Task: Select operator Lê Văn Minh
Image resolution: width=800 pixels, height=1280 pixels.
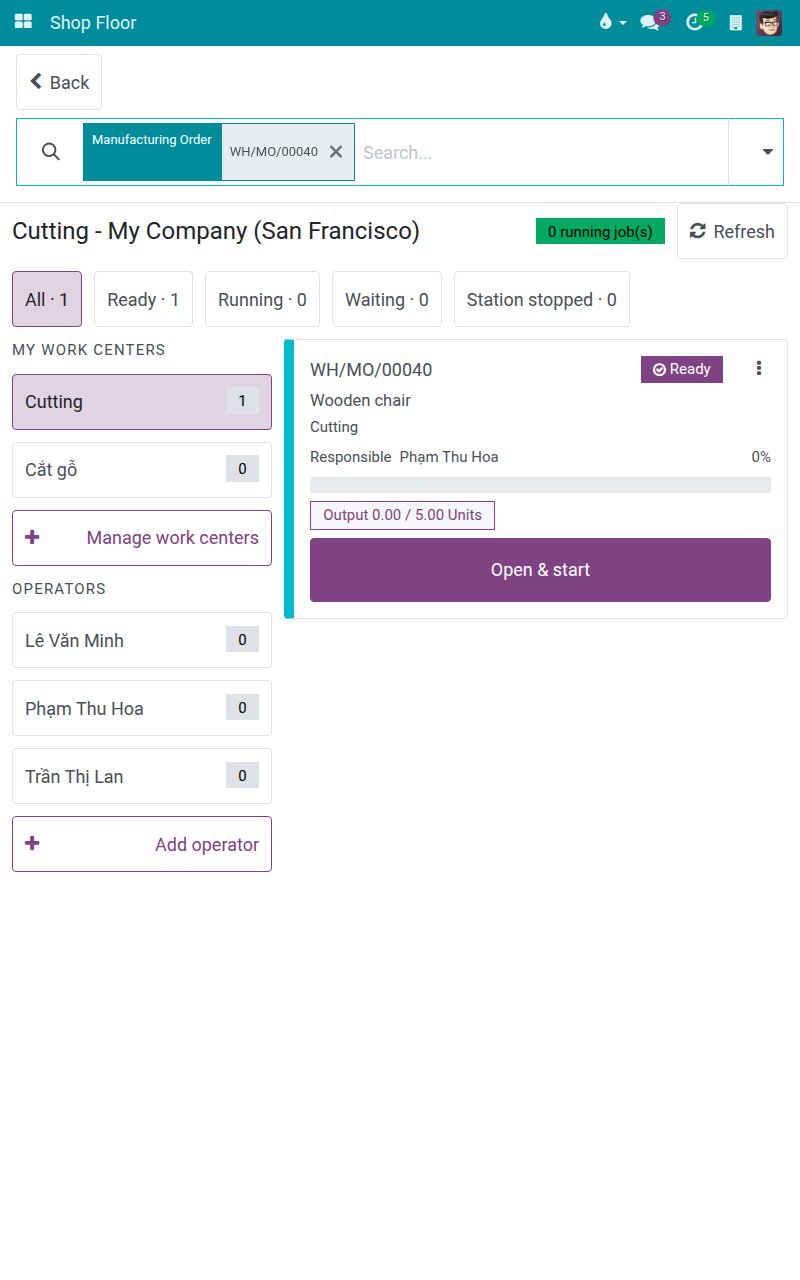Action: click(x=142, y=640)
